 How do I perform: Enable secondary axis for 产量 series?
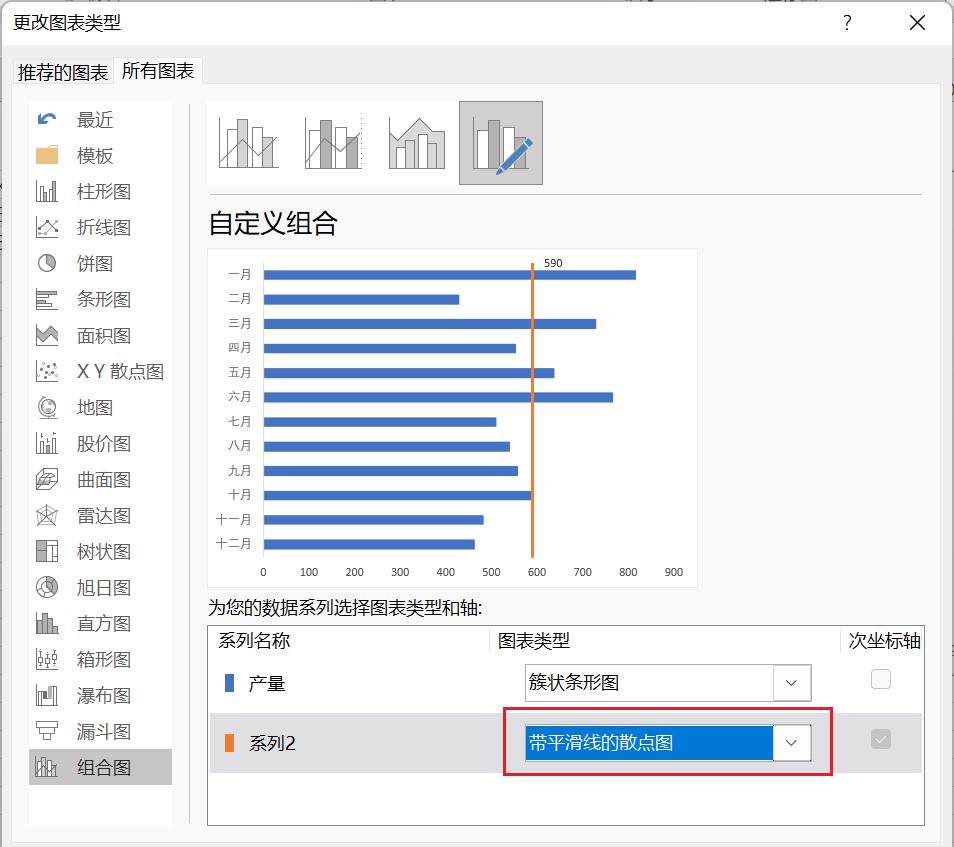coord(881,678)
